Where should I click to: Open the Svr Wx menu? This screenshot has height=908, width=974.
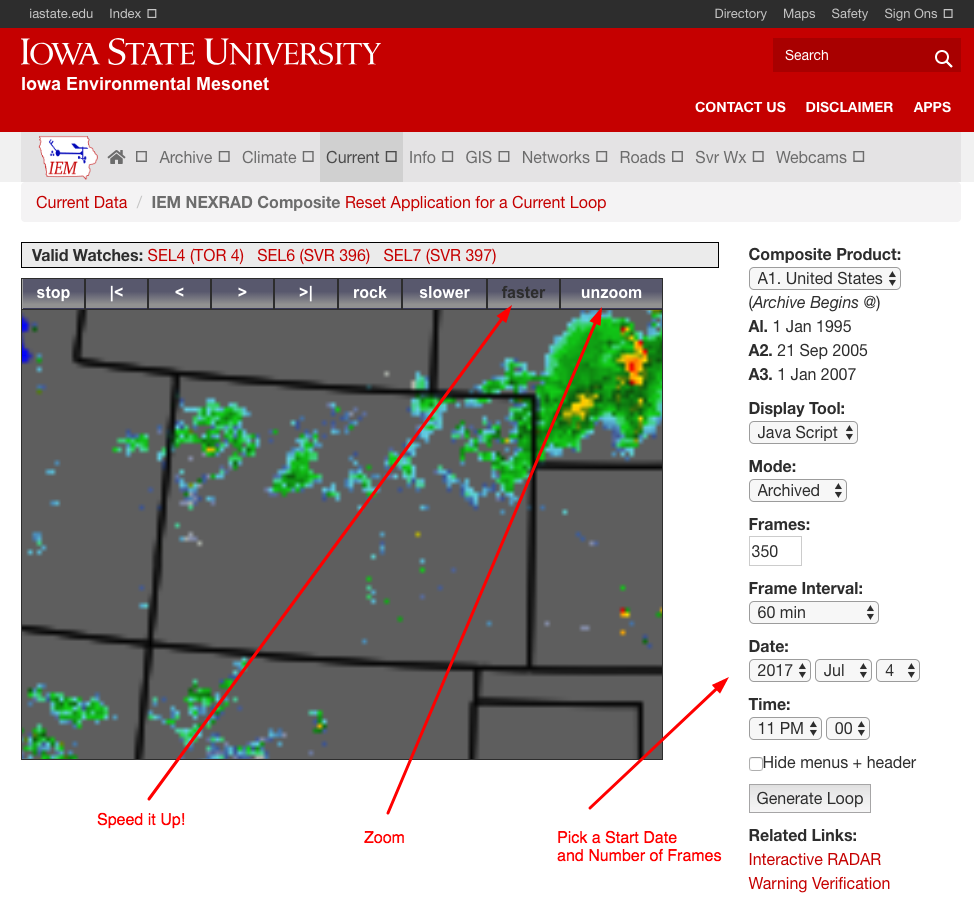click(729, 157)
